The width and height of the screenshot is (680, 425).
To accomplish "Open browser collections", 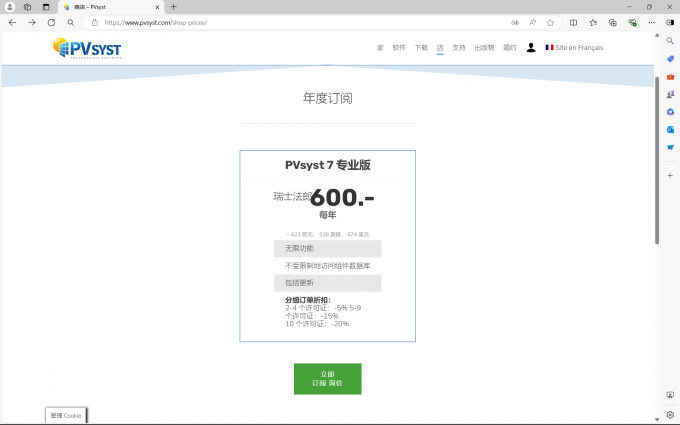I will click(612, 23).
